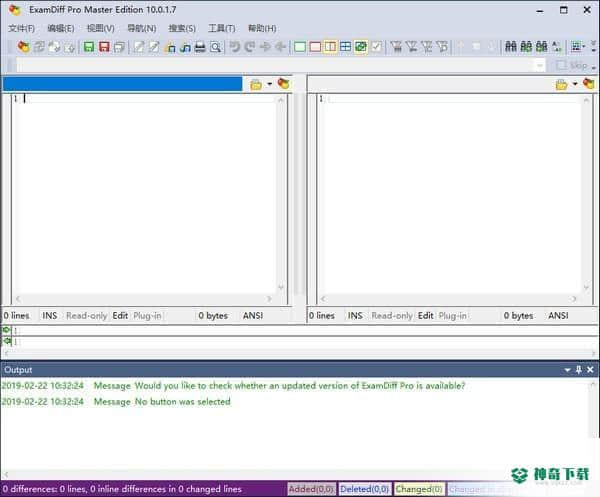This screenshot has height=497, width=600.
Task: Tick the Skip checkbox
Action: [x=561, y=65]
